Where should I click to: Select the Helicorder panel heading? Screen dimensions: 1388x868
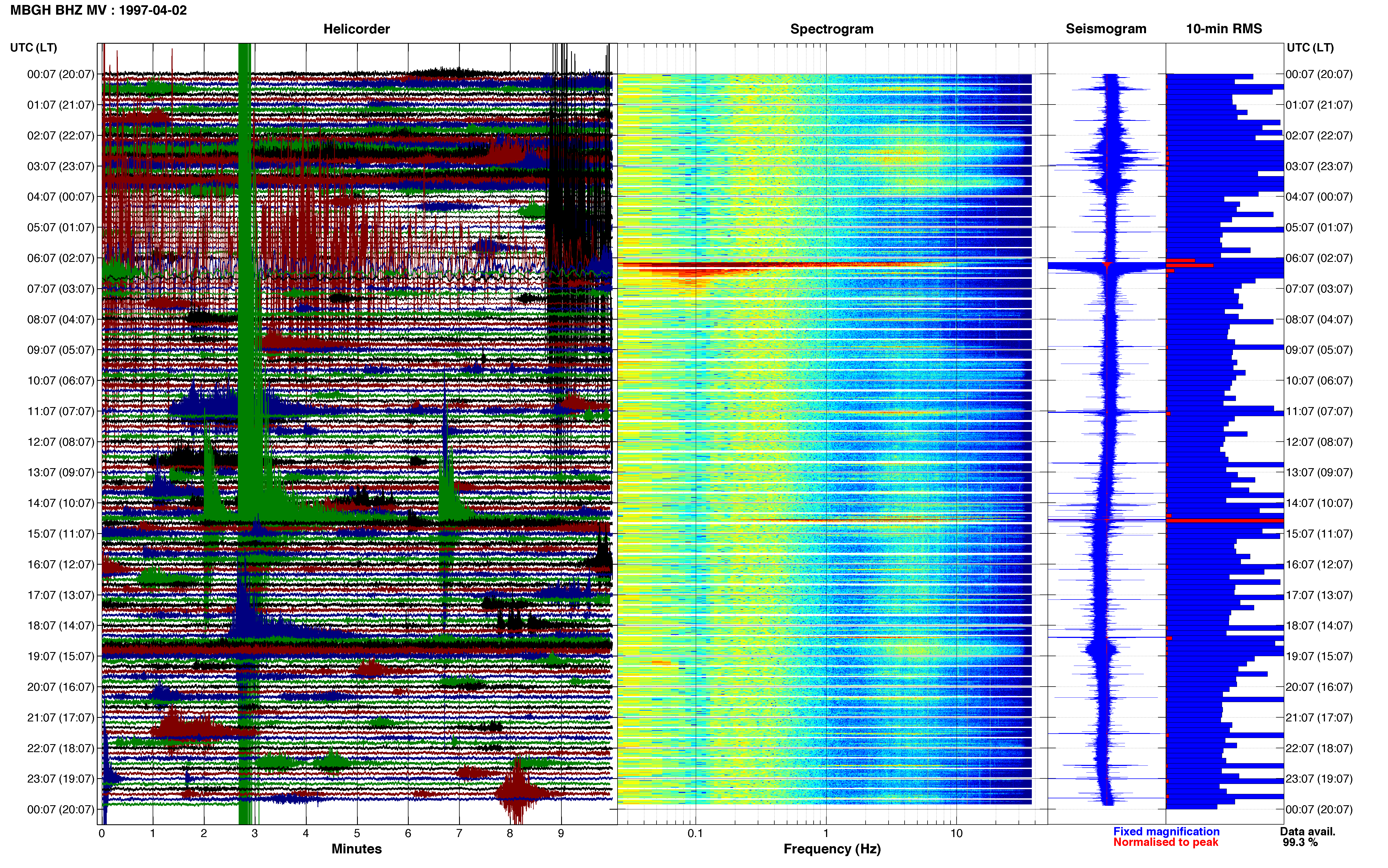click(356, 29)
